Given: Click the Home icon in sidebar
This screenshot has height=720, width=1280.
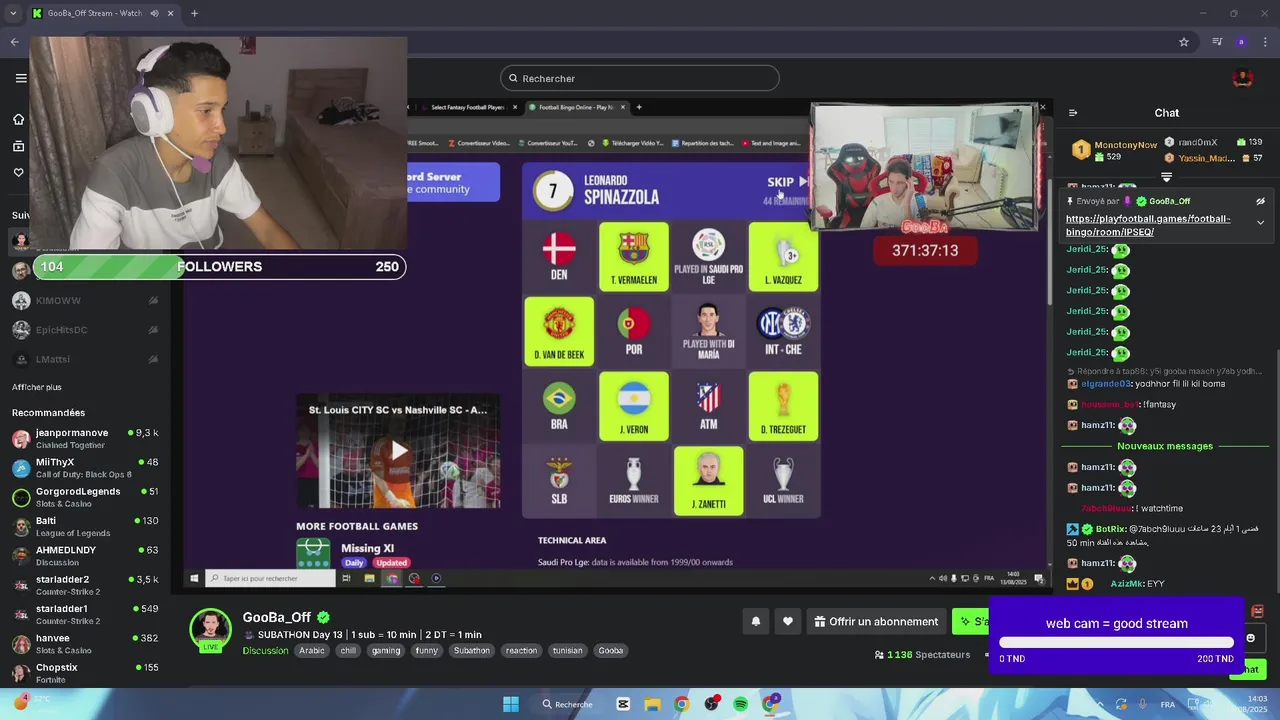Looking at the screenshot, I should [18, 119].
